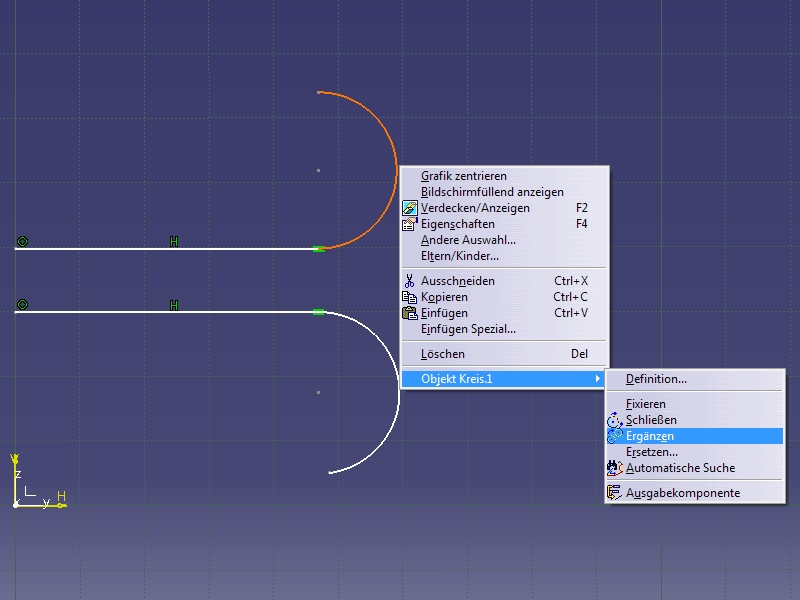This screenshot has height=600, width=800.
Task: Click the H constraint symbol on lower line
Action: (x=174, y=306)
